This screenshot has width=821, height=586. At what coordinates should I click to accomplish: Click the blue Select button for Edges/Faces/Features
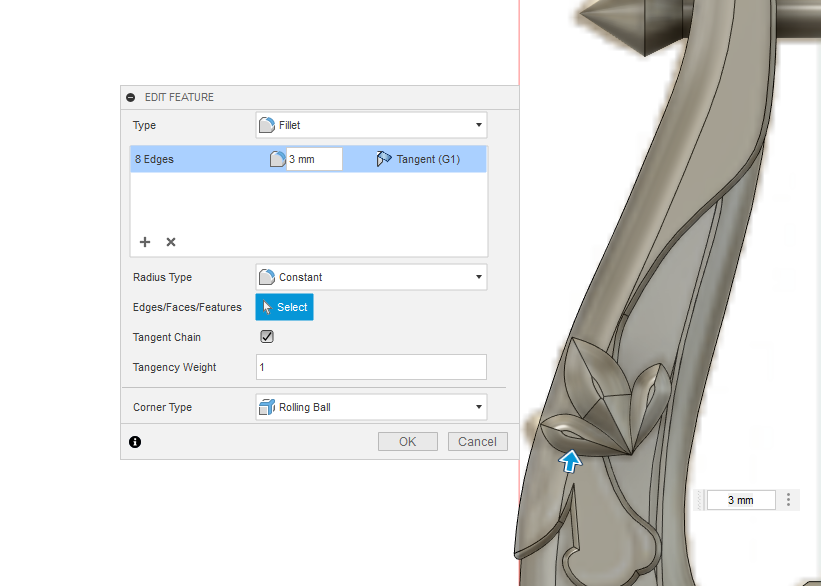[284, 306]
